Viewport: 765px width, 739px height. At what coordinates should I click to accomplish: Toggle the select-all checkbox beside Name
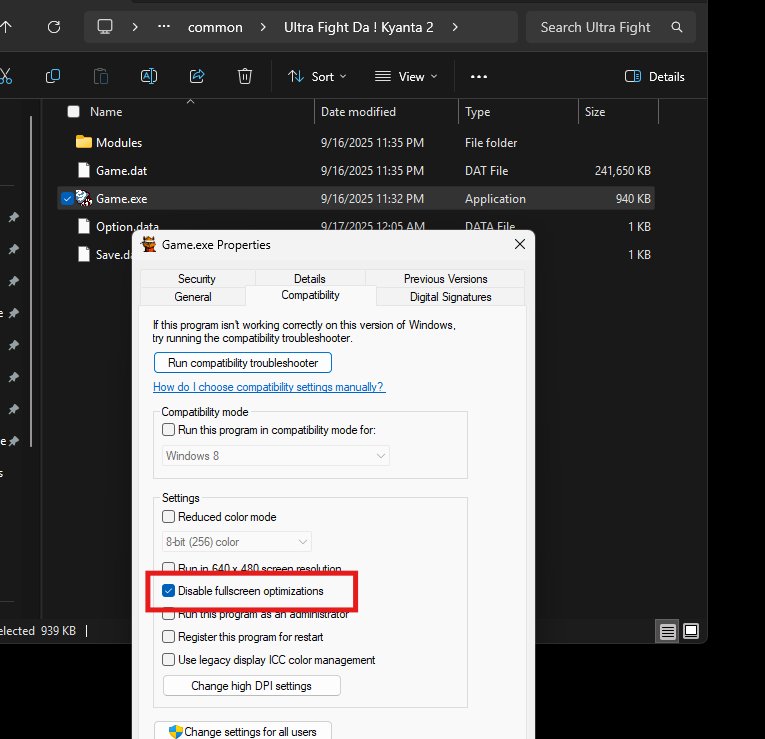pos(74,112)
